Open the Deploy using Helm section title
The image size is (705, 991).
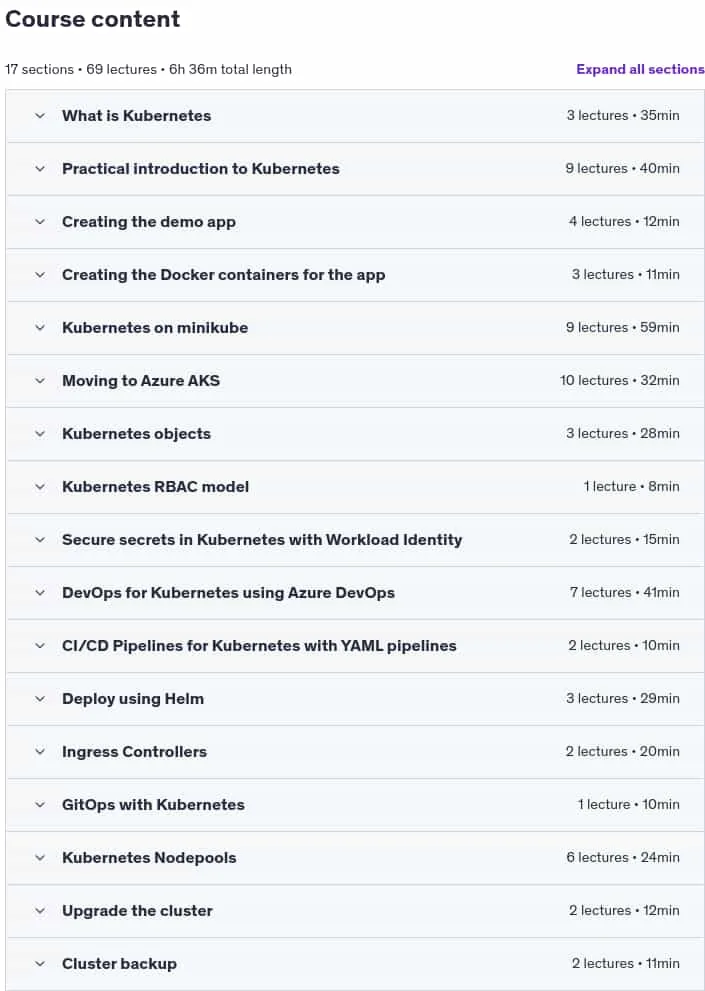[133, 699]
